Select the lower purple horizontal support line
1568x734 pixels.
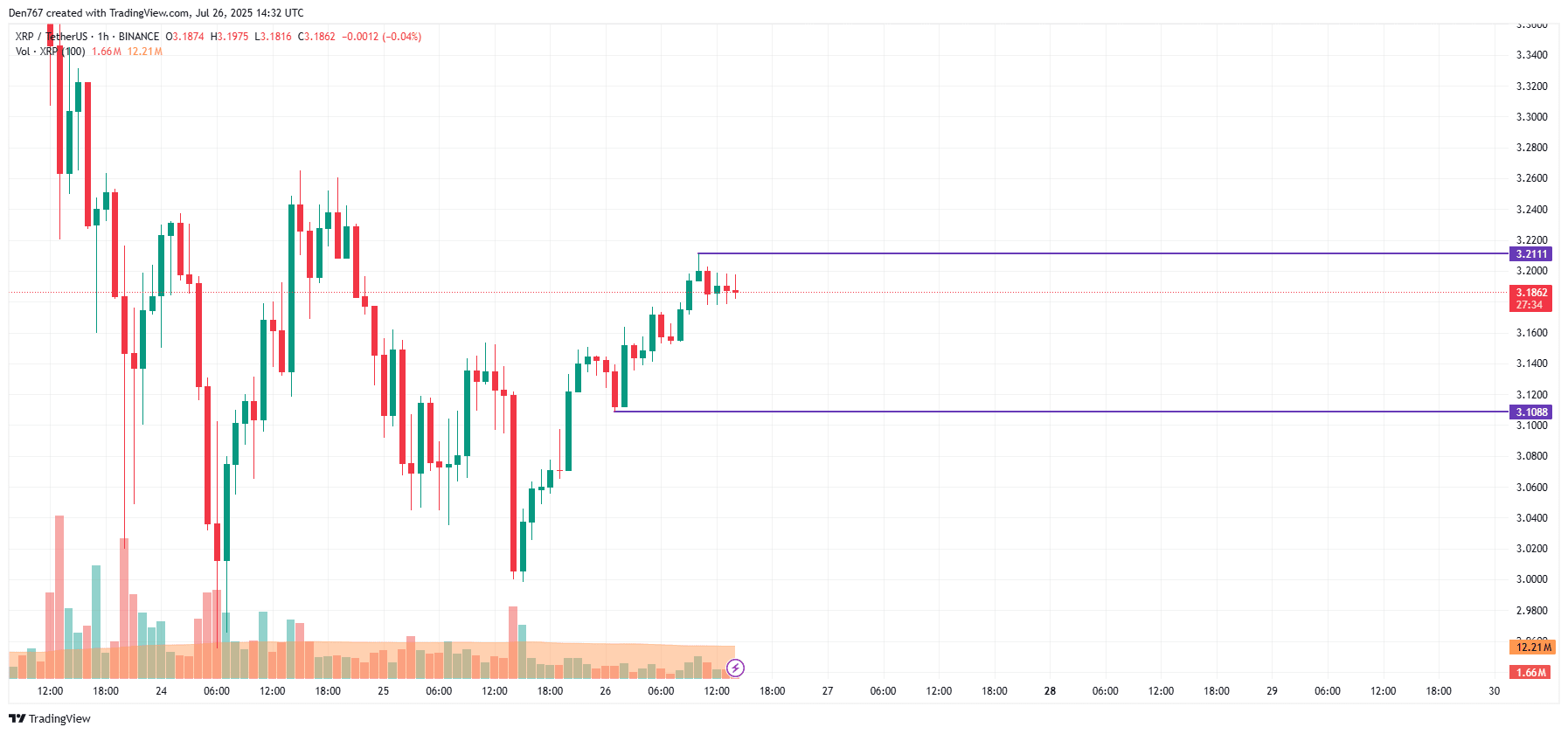click(1061, 412)
